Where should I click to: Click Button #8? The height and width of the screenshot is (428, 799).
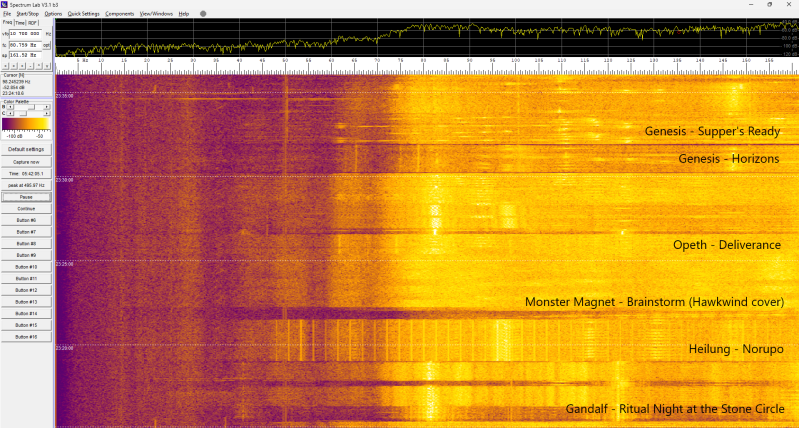click(x=26, y=244)
